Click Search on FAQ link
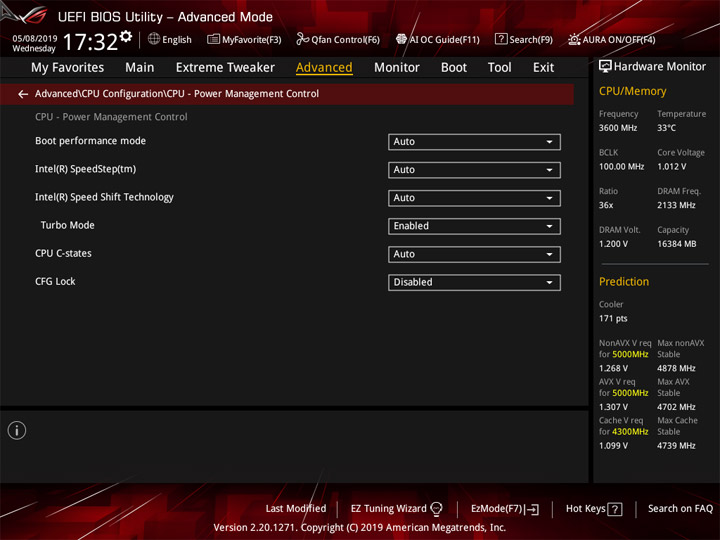Viewport: 720px width, 540px height. point(680,509)
